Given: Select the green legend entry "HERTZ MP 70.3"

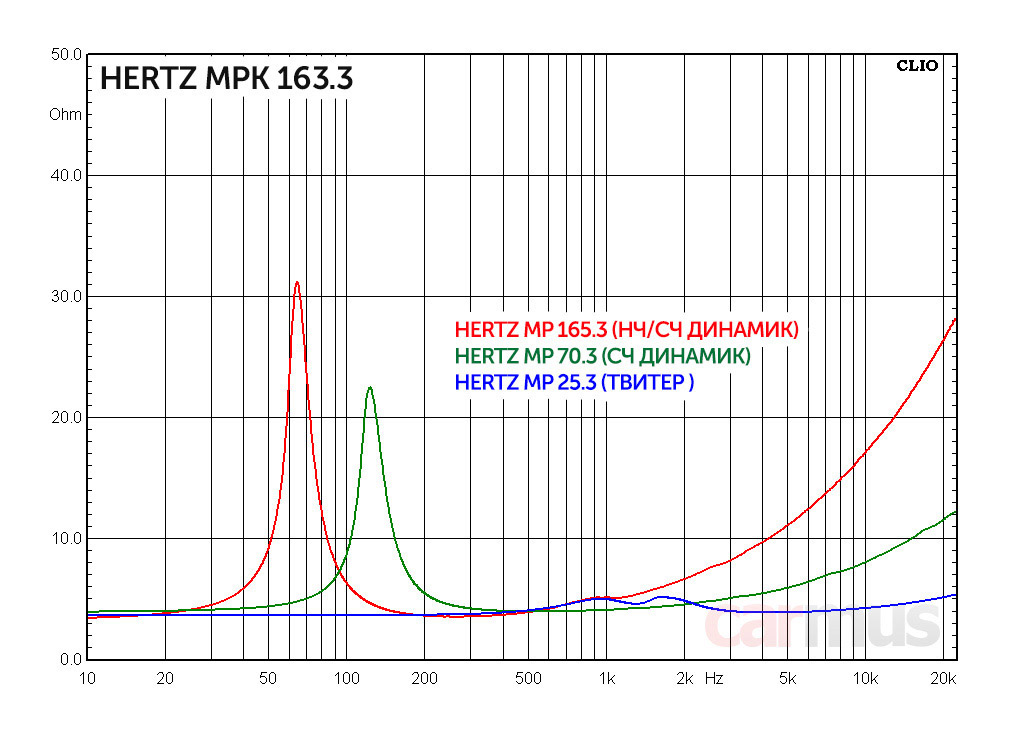Looking at the screenshot, I should [603, 356].
